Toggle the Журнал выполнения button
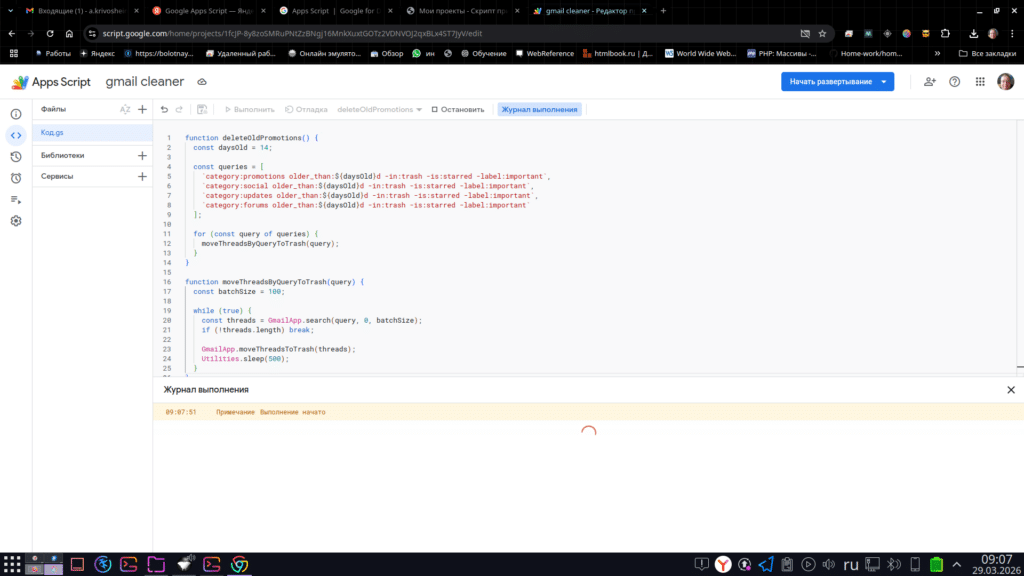Image resolution: width=1024 pixels, height=576 pixels. [x=539, y=110]
